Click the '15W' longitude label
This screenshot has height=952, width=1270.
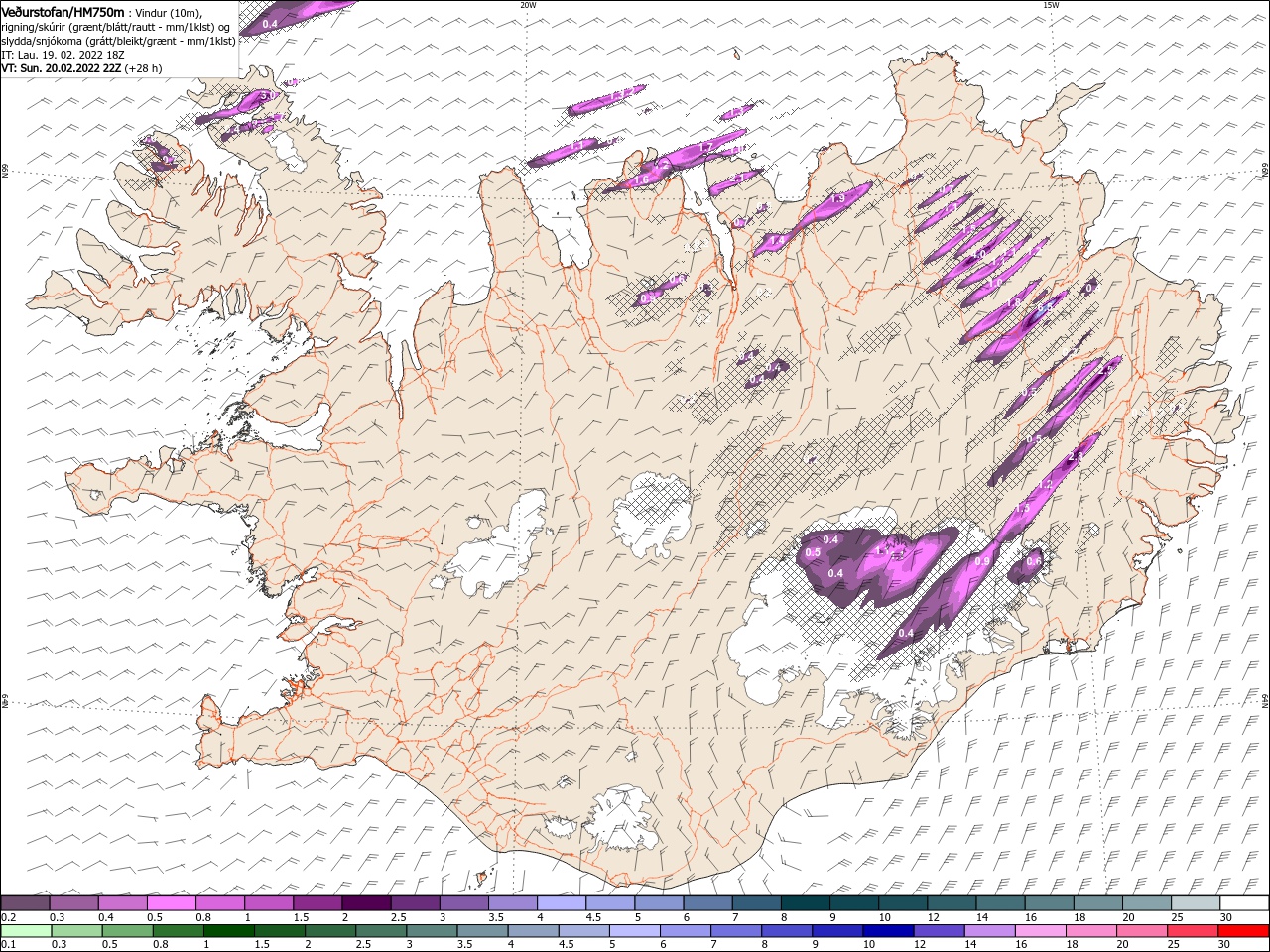coord(1050,5)
